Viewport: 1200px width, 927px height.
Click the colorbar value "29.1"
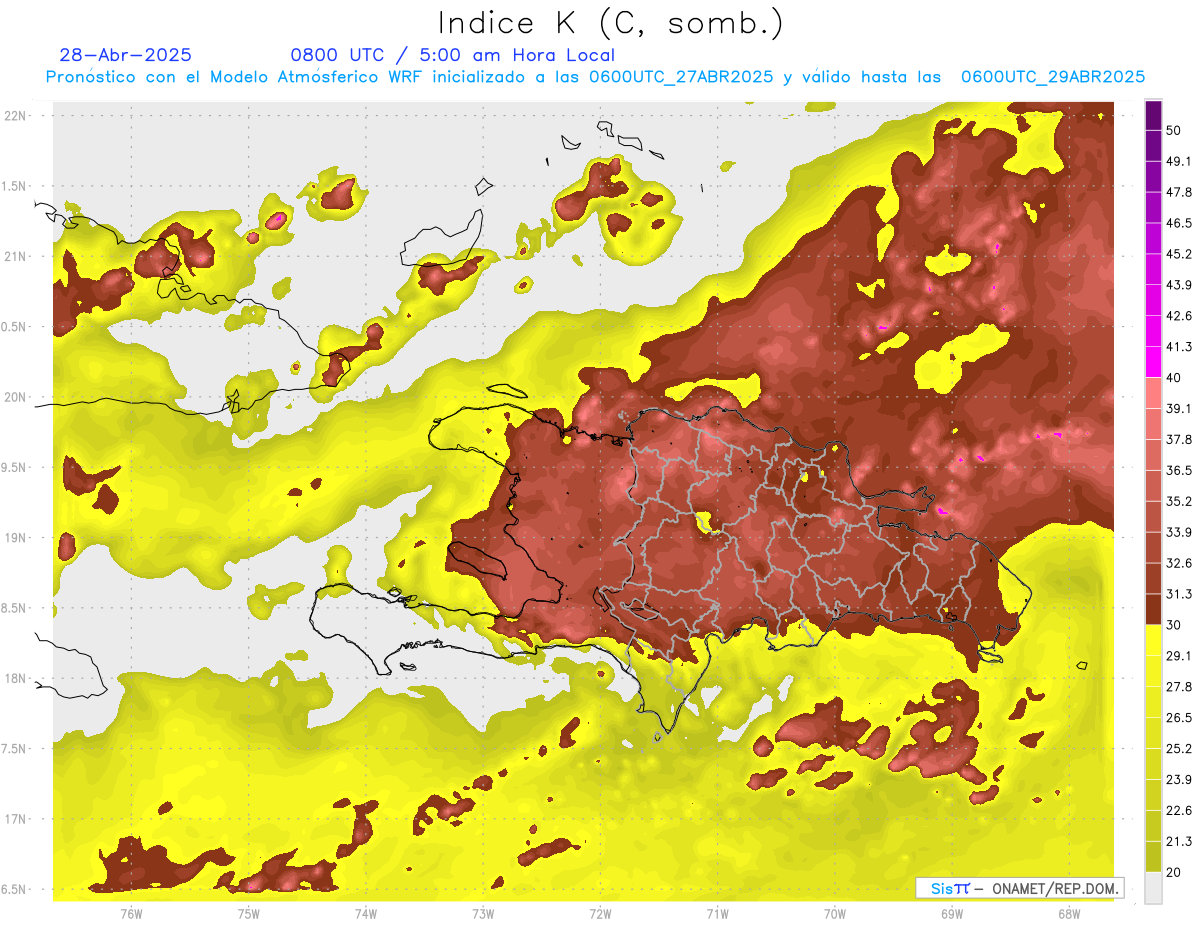1178,656
